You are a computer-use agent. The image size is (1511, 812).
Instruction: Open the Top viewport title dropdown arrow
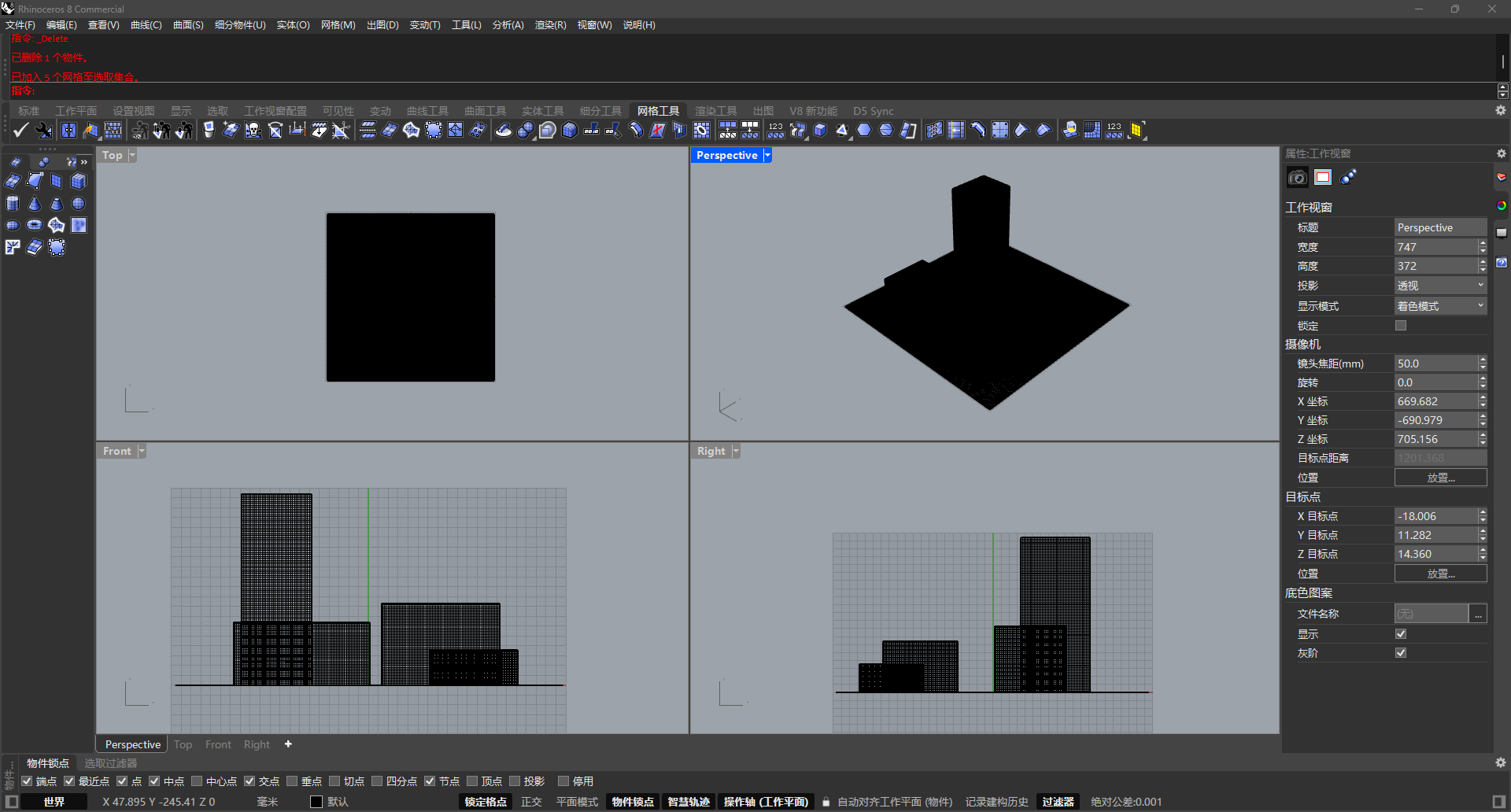[x=132, y=155]
